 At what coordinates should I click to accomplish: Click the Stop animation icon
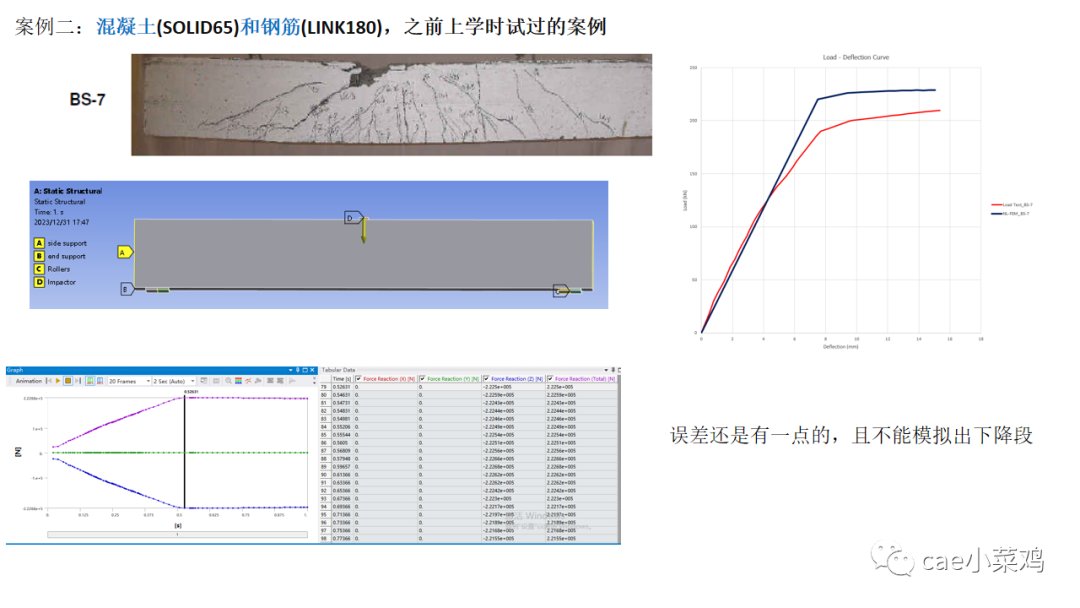[67, 380]
